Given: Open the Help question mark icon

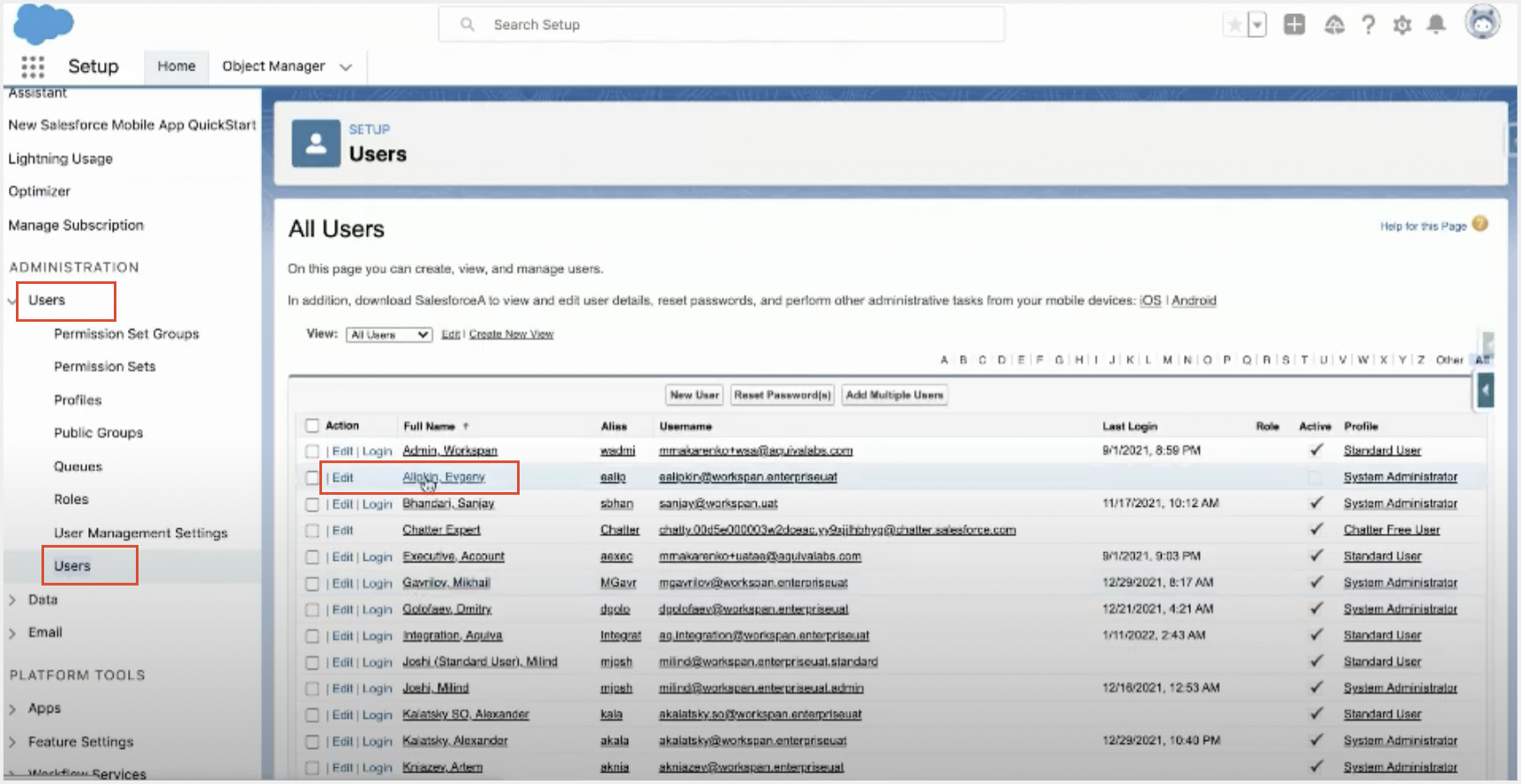Looking at the screenshot, I should (x=1368, y=25).
